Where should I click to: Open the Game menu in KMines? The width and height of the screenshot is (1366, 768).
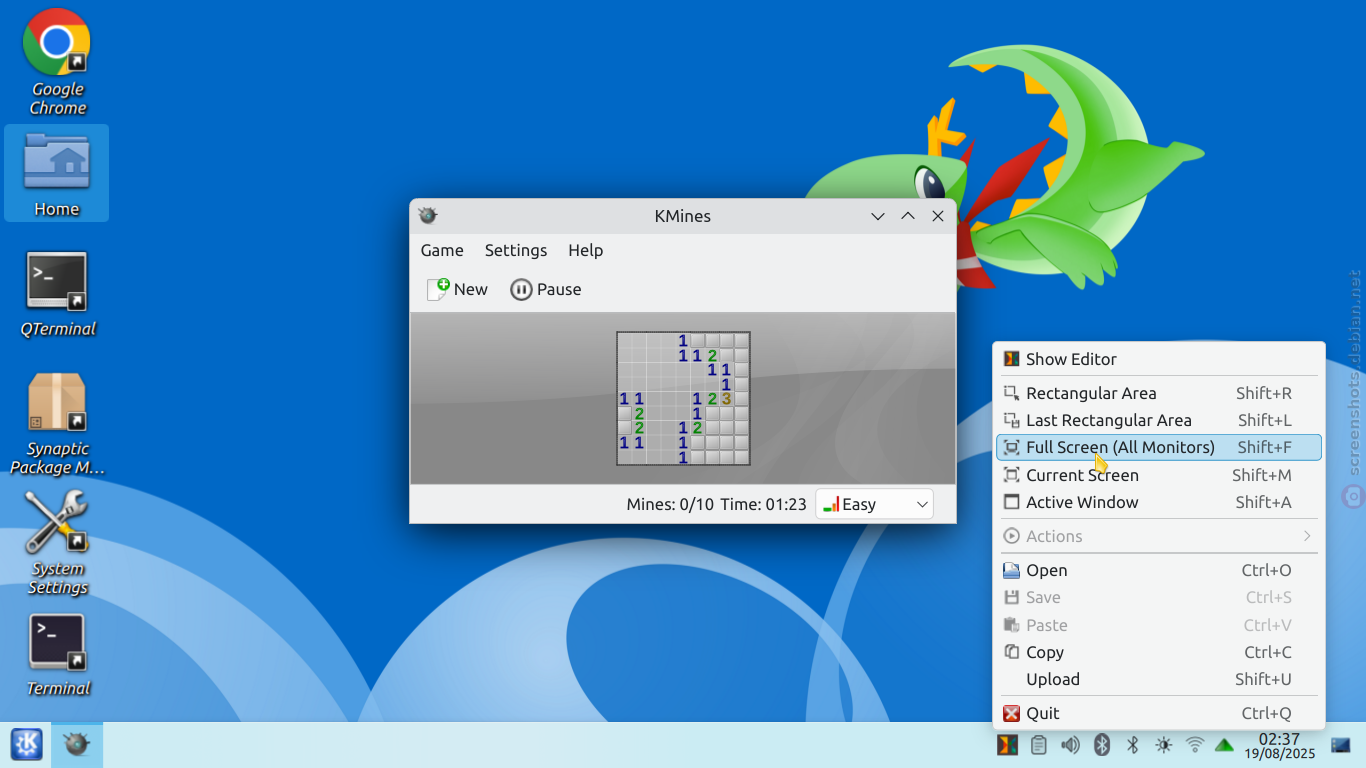coord(442,250)
